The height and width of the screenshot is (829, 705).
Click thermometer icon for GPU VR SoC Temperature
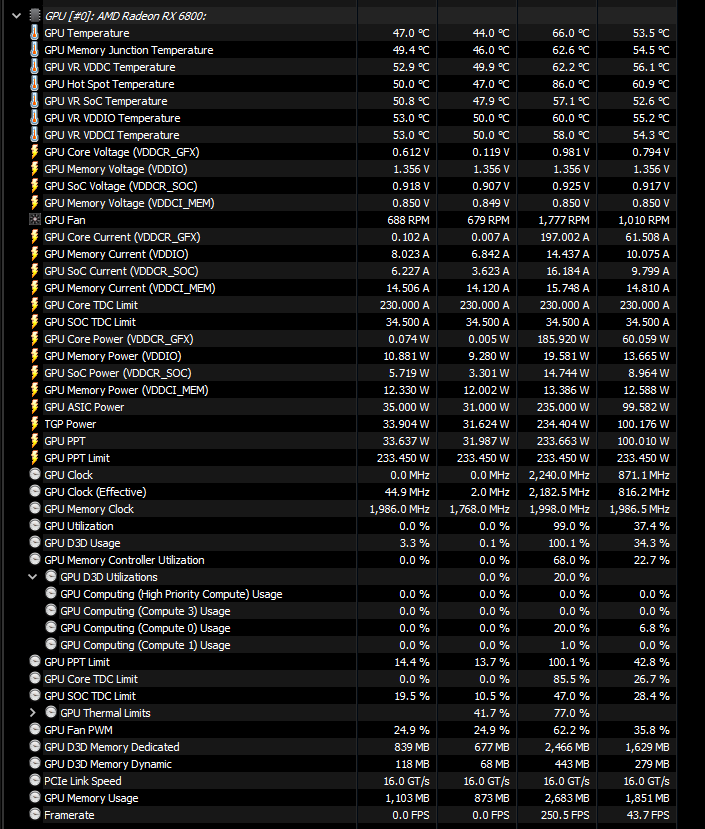click(x=34, y=100)
